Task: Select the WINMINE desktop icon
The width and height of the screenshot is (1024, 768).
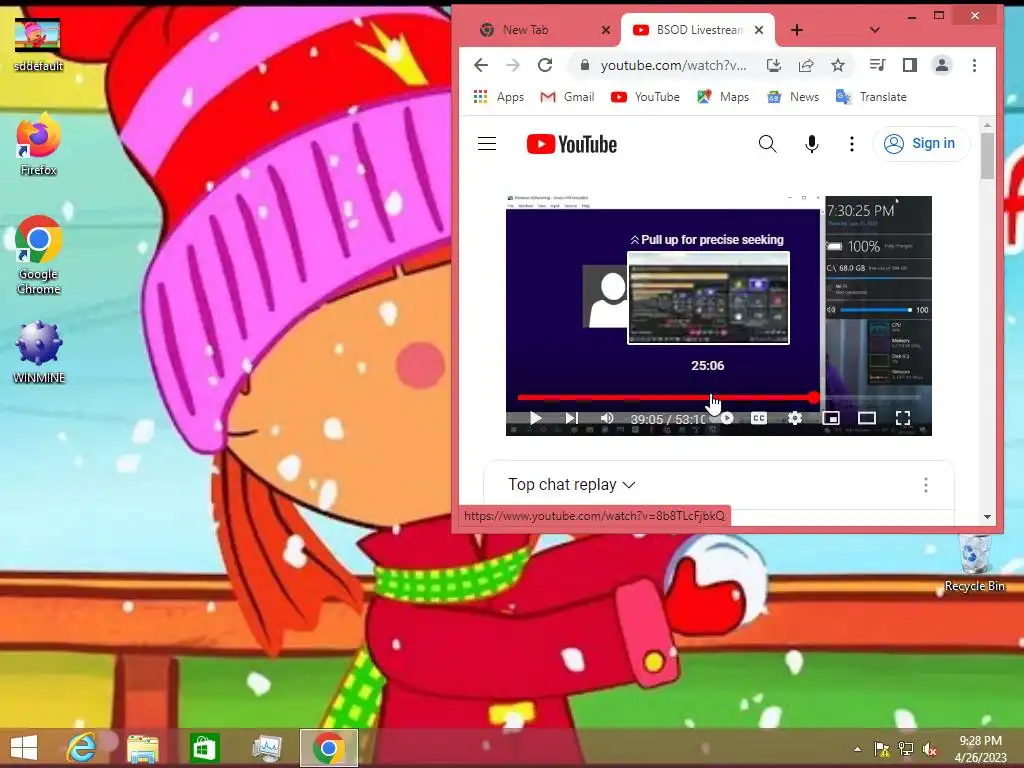Action: (39, 353)
